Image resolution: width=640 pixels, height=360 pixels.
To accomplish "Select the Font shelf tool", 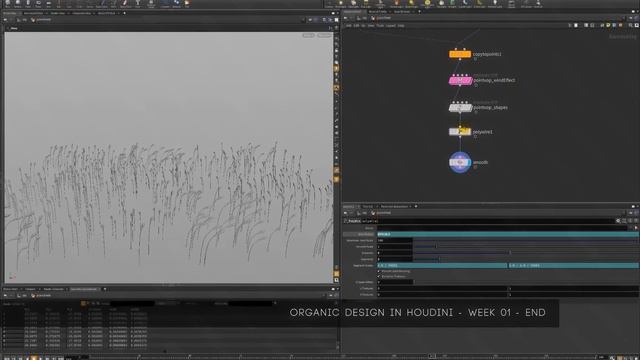I will pyautogui.click(x=138, y=4).
